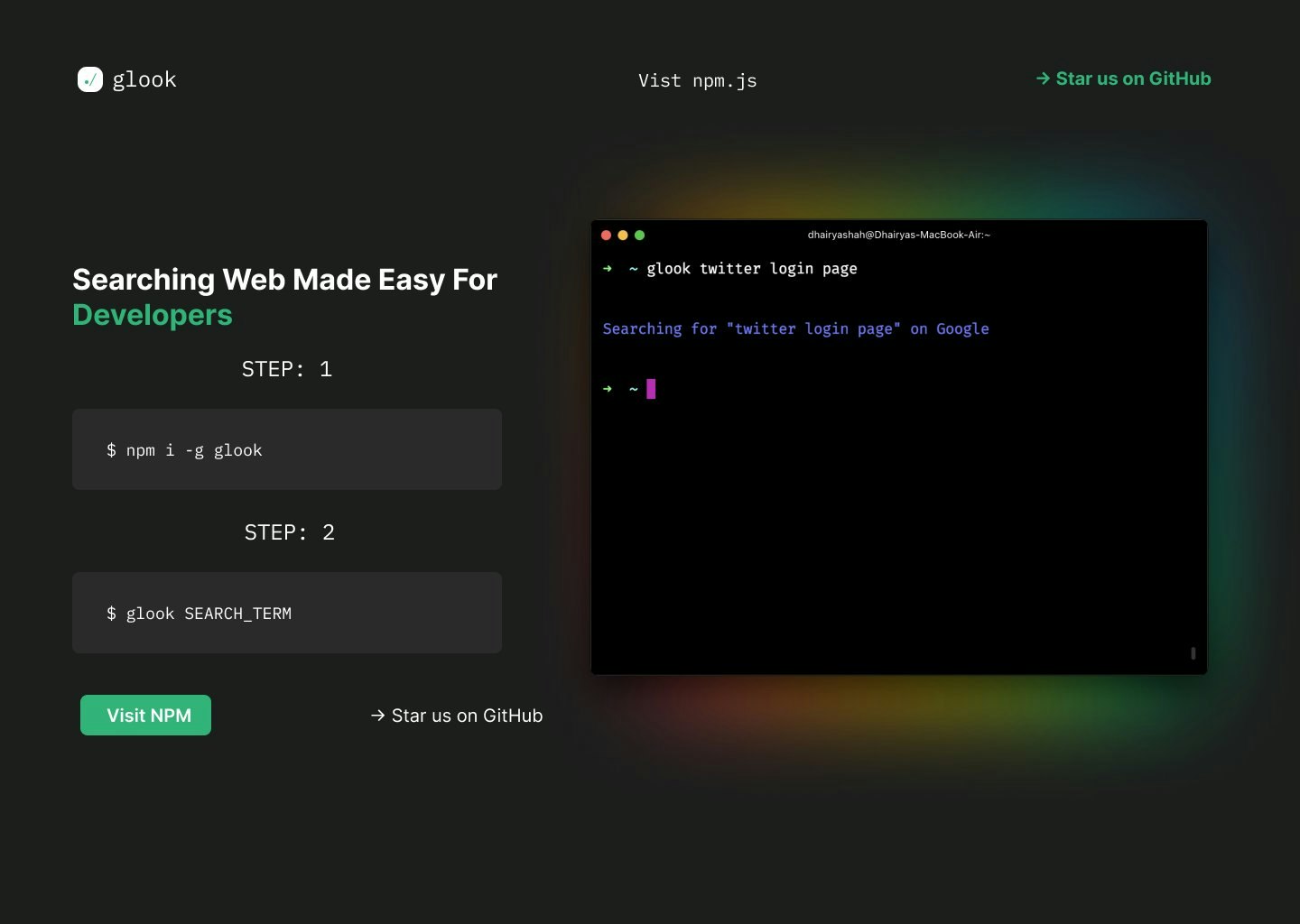The image size is (1300, 924).
Task: Click the green Developers heading word
Action: [153, 315]
